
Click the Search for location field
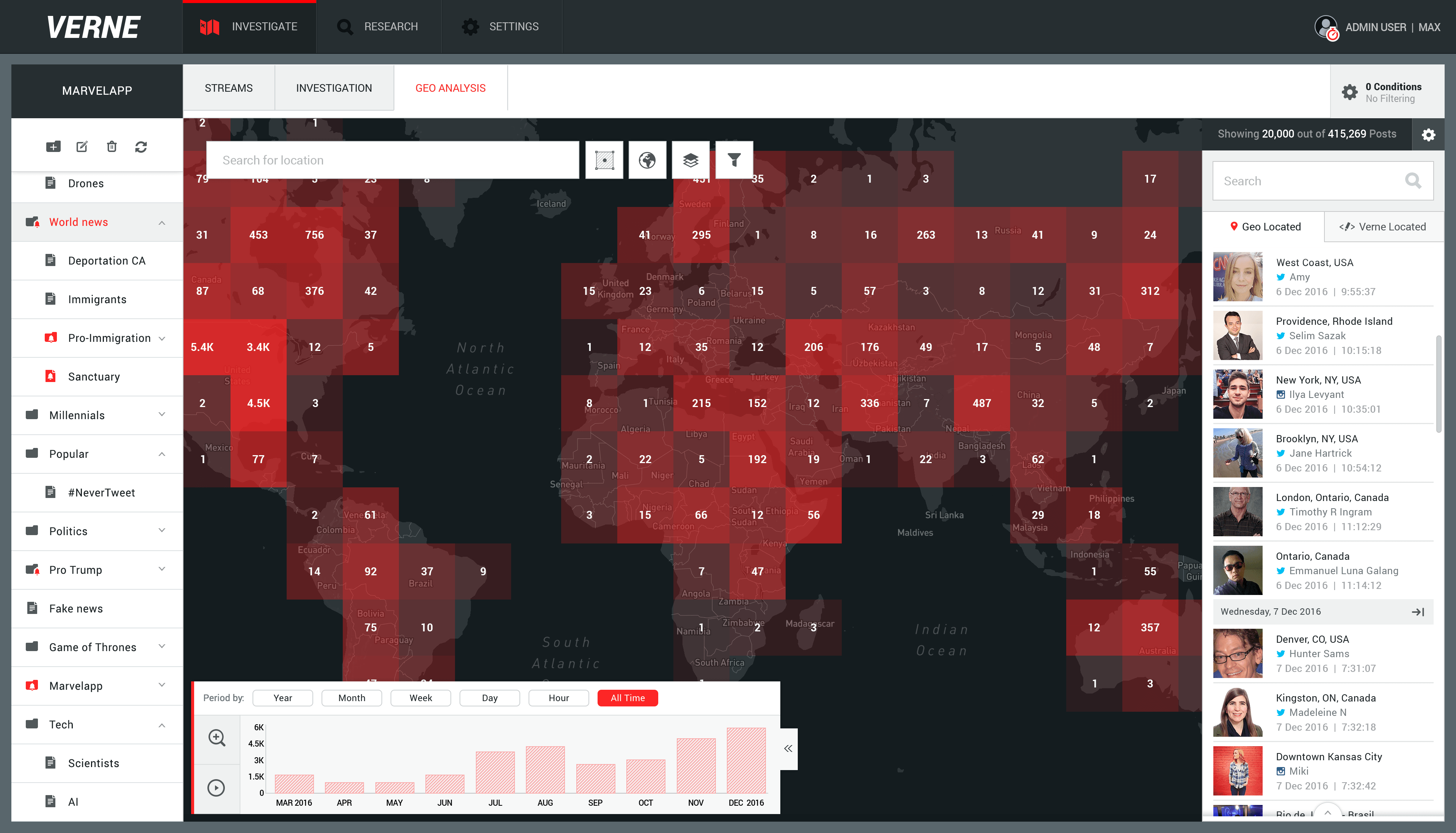tap(392, 160)
